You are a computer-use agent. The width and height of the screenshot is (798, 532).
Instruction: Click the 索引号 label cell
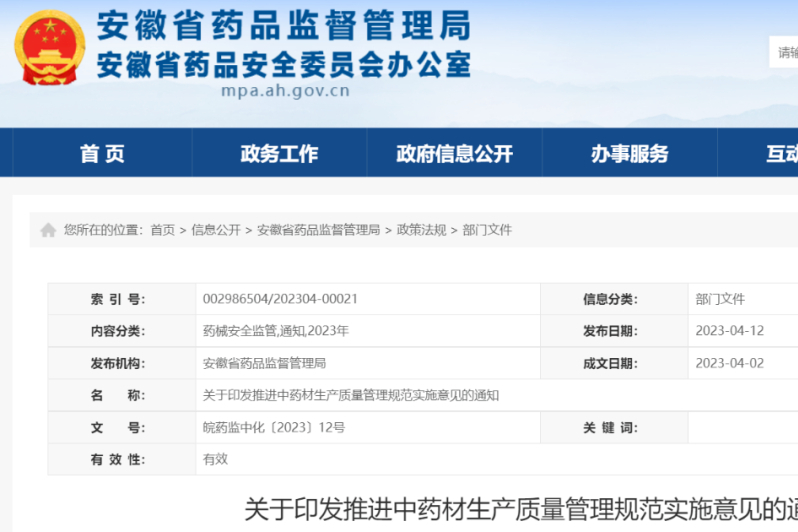pyautogui.click(x=122, y=299)
